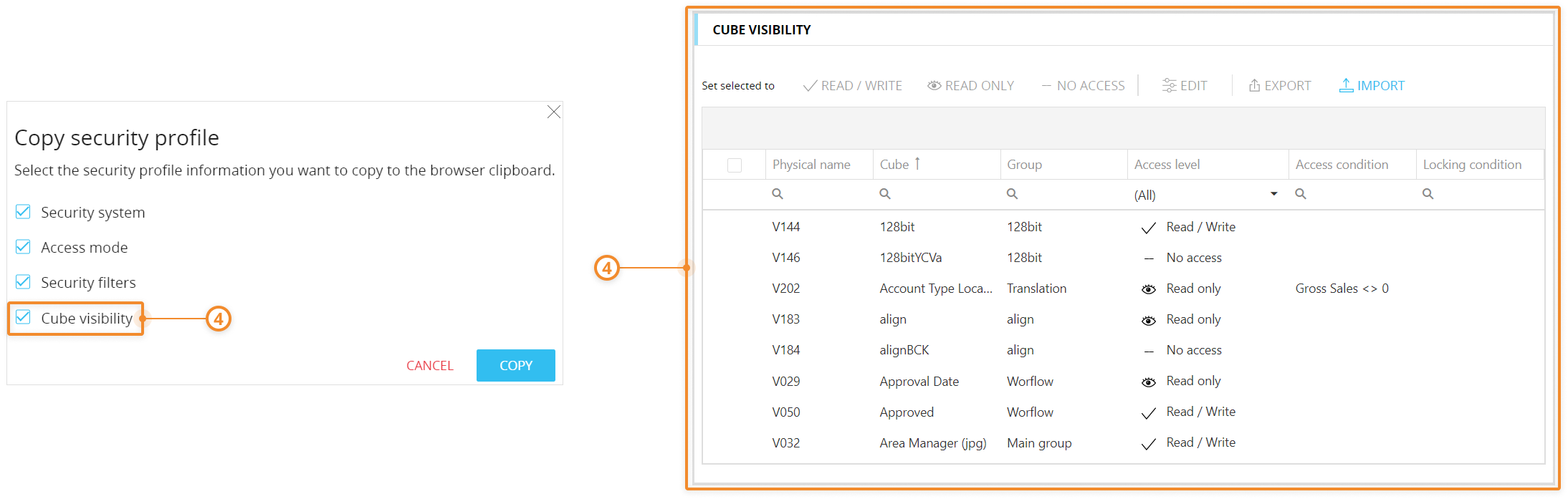Sort by the Cube column header
This screenshot has width=1568, height=499.
click(895, 165)
